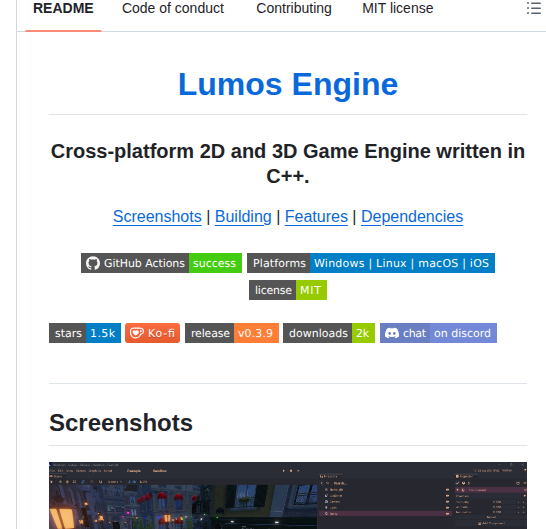The width and height of the screenshot is (546, 529).
Task: Open the Features link
Action: (x=316, y=217)
